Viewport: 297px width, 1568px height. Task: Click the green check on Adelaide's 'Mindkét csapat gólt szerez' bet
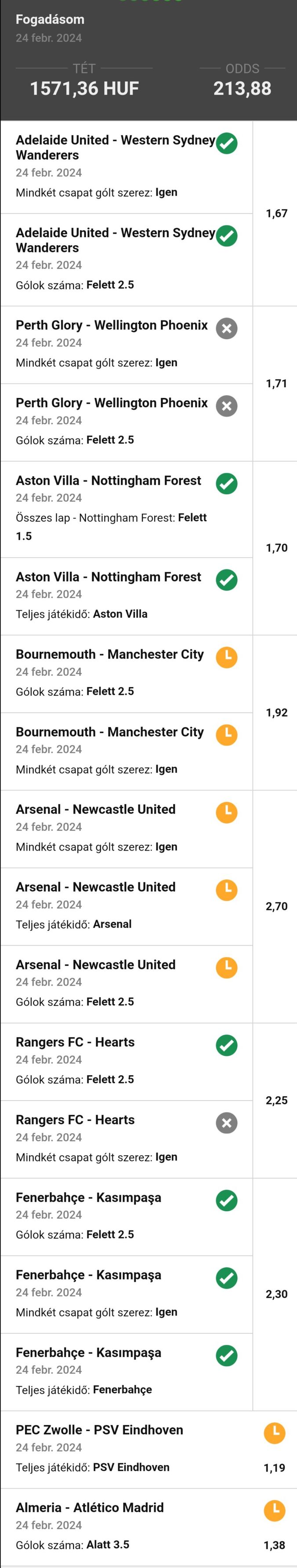pos(227,143)
